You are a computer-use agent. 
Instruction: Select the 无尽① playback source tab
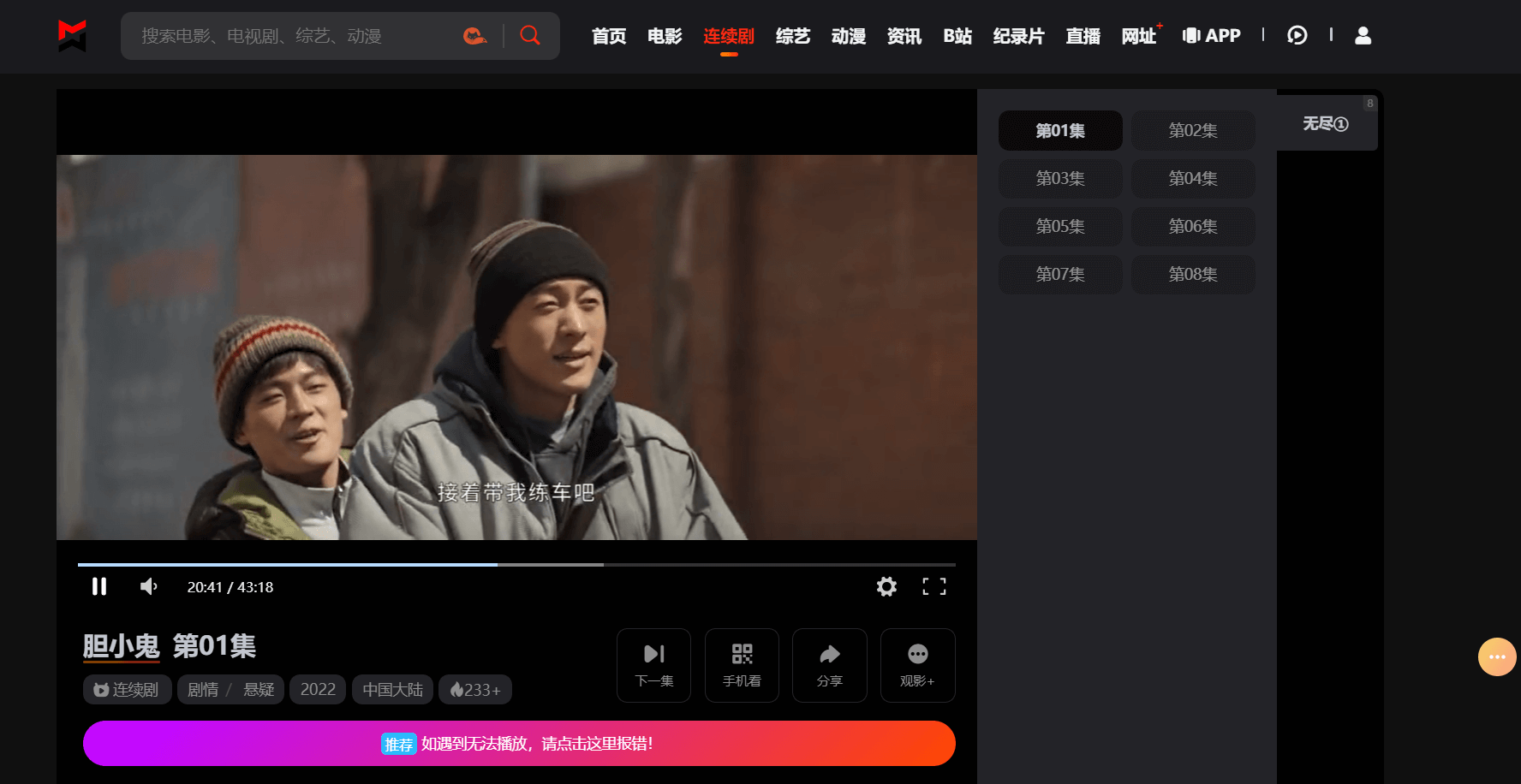point(1325,124)
